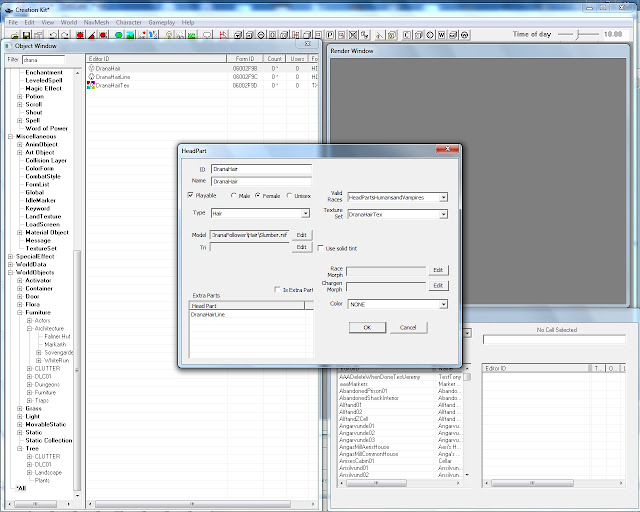Viewport: 640px width, 512px height.
Task: Click OK in the HeadPart dialog
Action: tap(367, 327)
